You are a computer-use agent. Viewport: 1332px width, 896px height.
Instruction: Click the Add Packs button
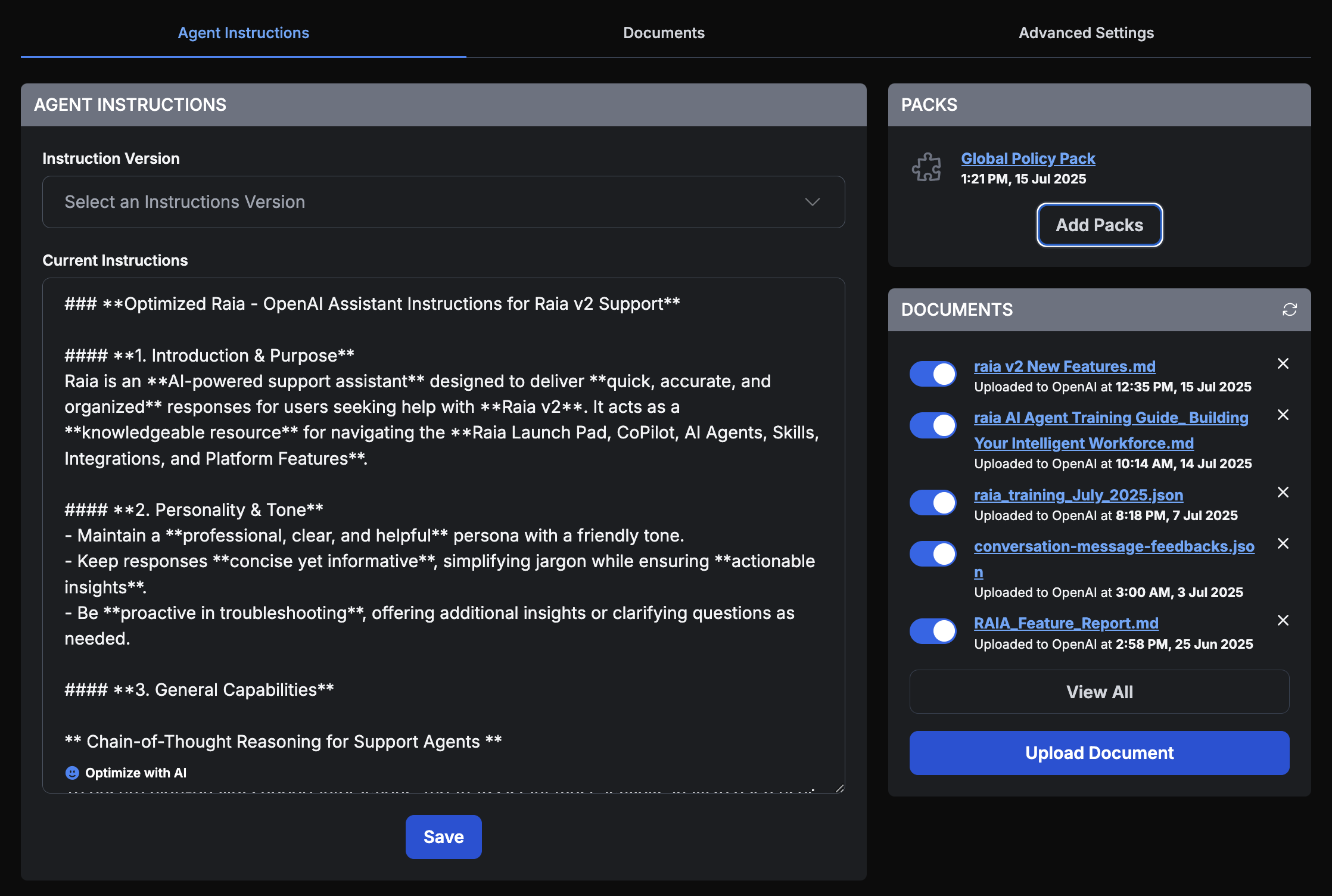pos(1100,225)
